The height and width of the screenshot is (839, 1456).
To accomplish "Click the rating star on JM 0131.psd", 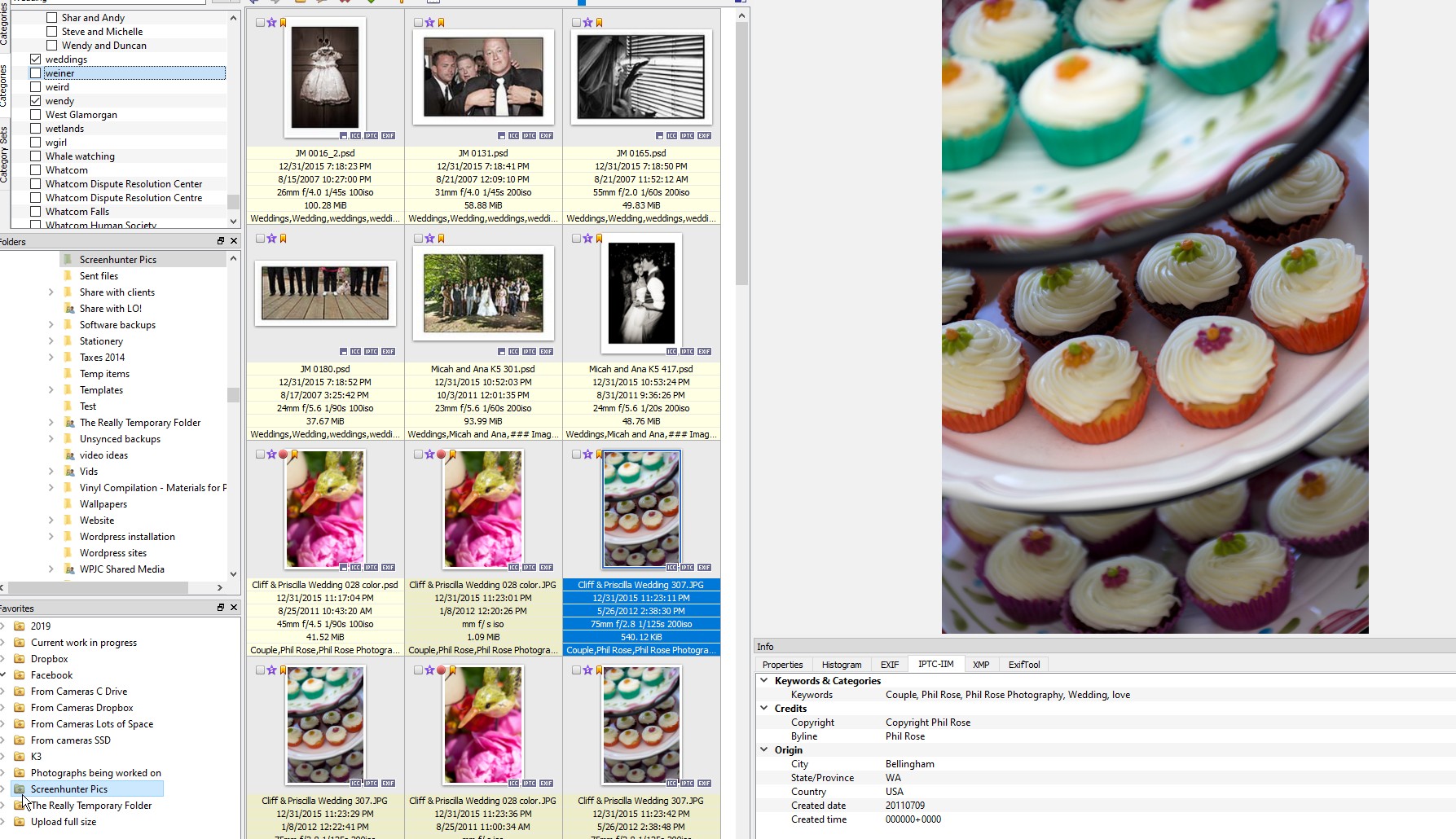I will [429, 23].
